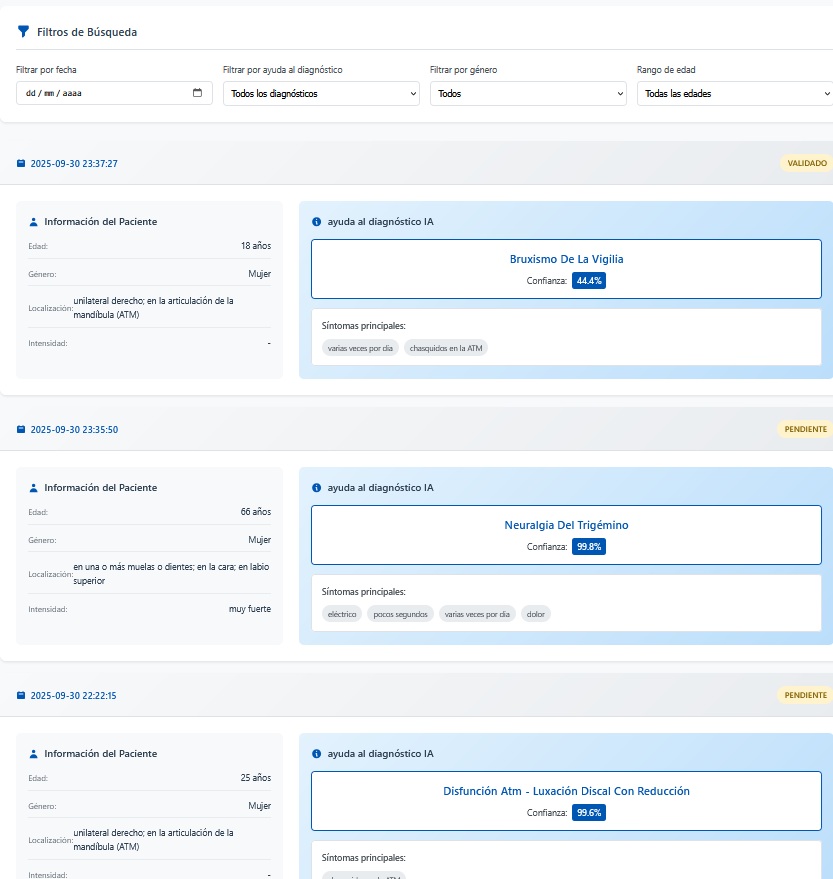The width and height of the screenshot is (833, 879).
Task: Click calendar icon next to 2025-09-30 23:35:50
Action: coord(21,429)
